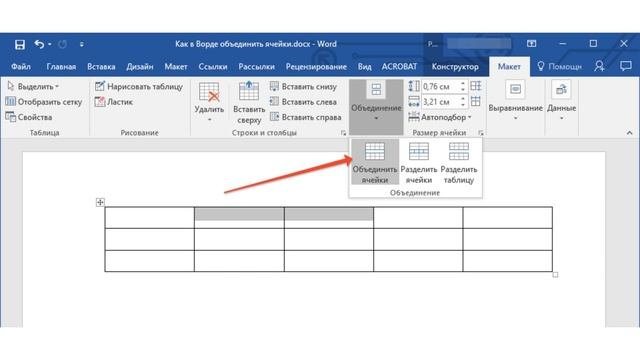Click Разделить таблицу split table

coord(459,162)
